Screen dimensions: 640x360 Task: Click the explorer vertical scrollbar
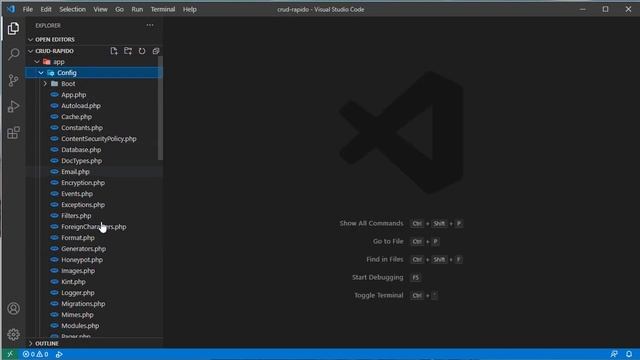point(160,108)
